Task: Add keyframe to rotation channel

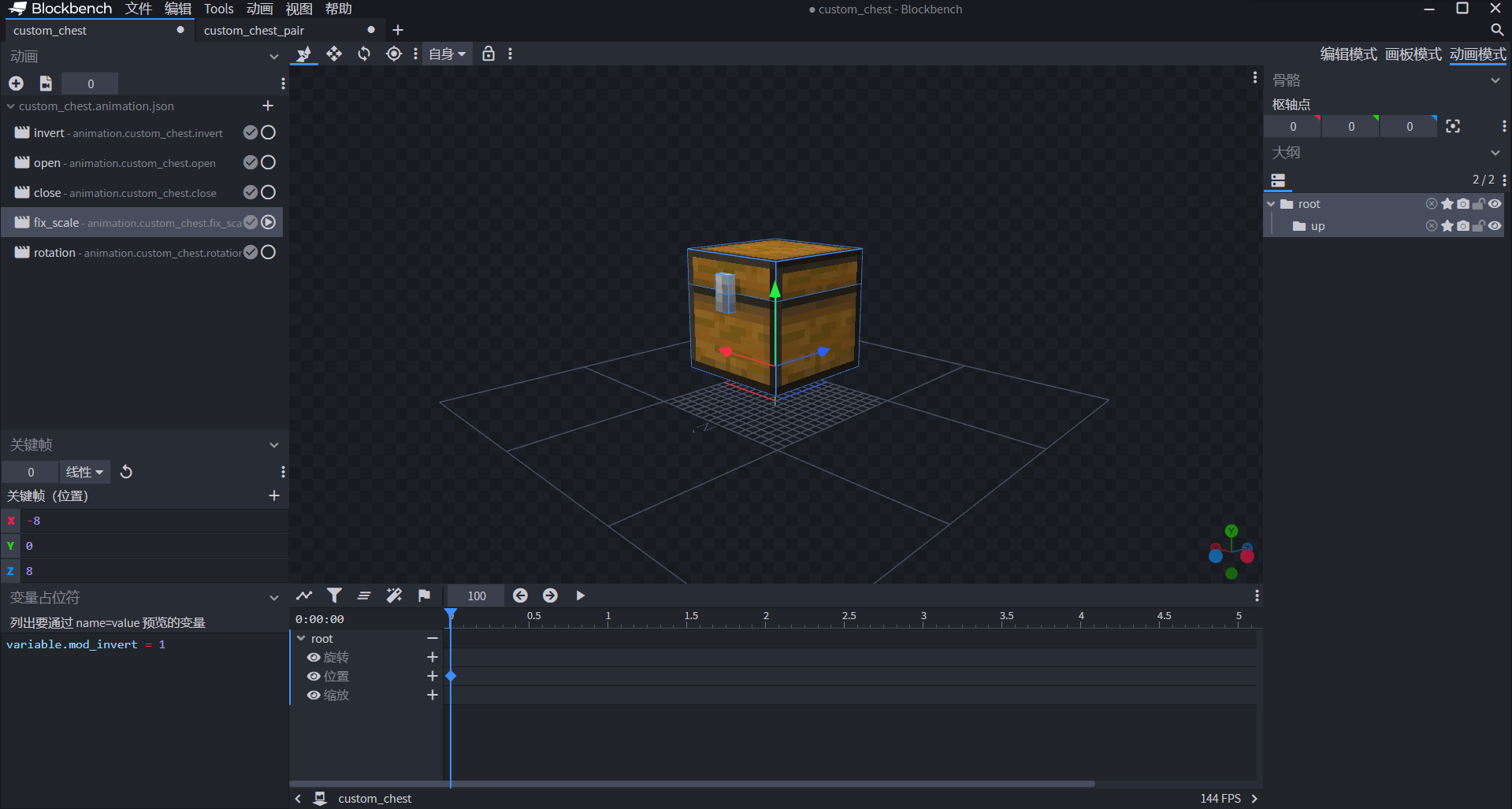Action: coord(432,657)
